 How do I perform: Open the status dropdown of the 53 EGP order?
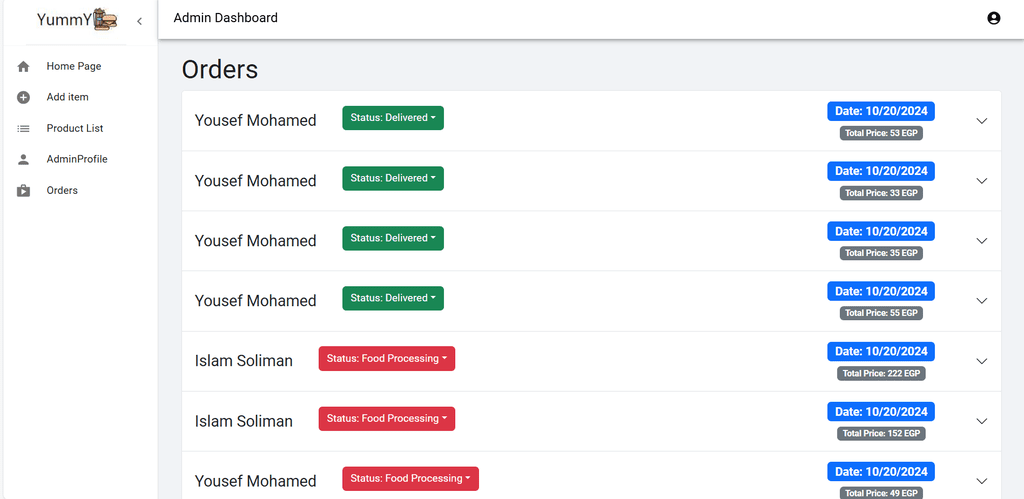(393, 118)
